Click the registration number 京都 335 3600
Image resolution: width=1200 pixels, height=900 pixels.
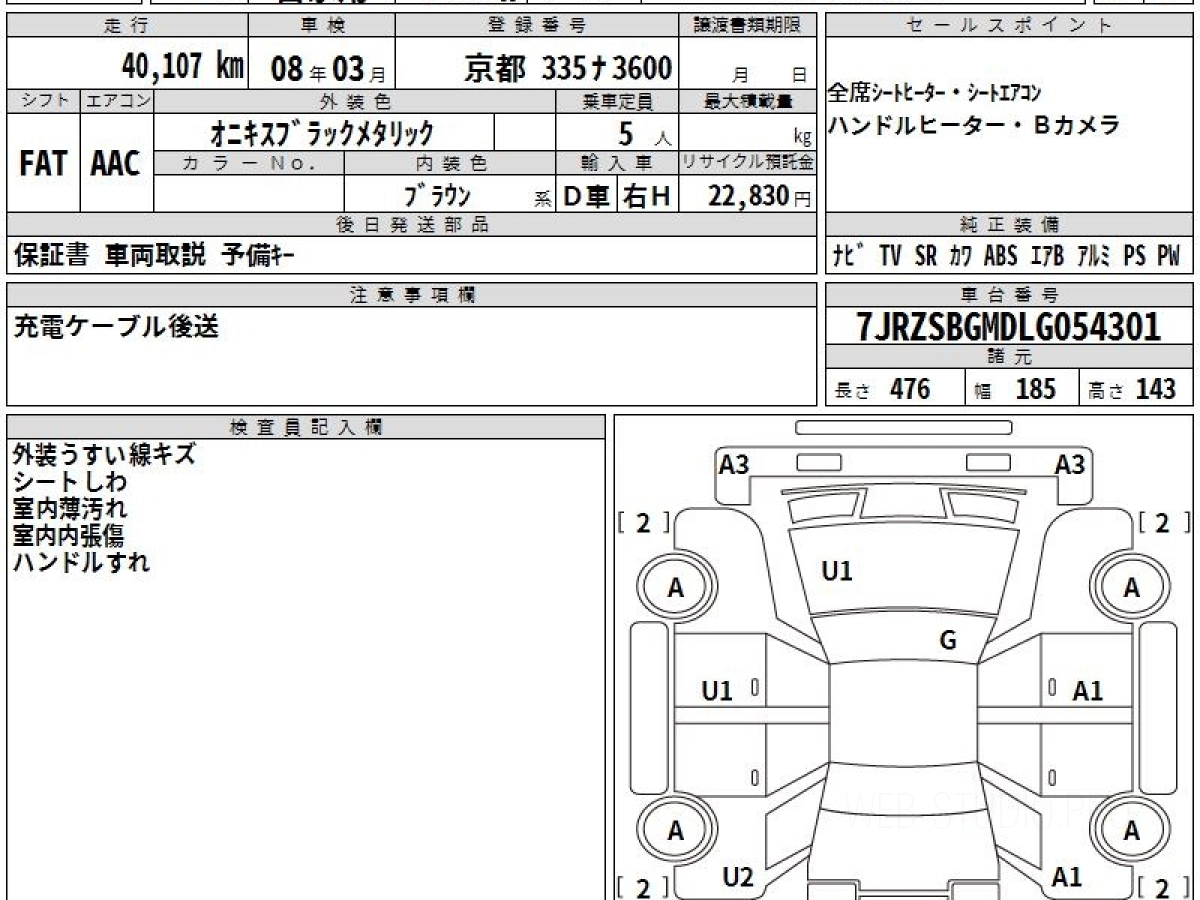click(x=568, y=68)
